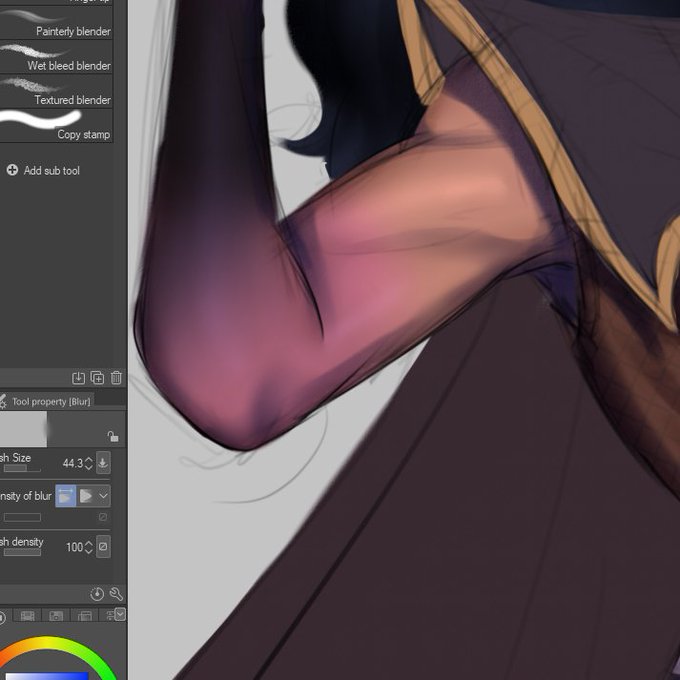Click the Brush density value stepper

88,547
